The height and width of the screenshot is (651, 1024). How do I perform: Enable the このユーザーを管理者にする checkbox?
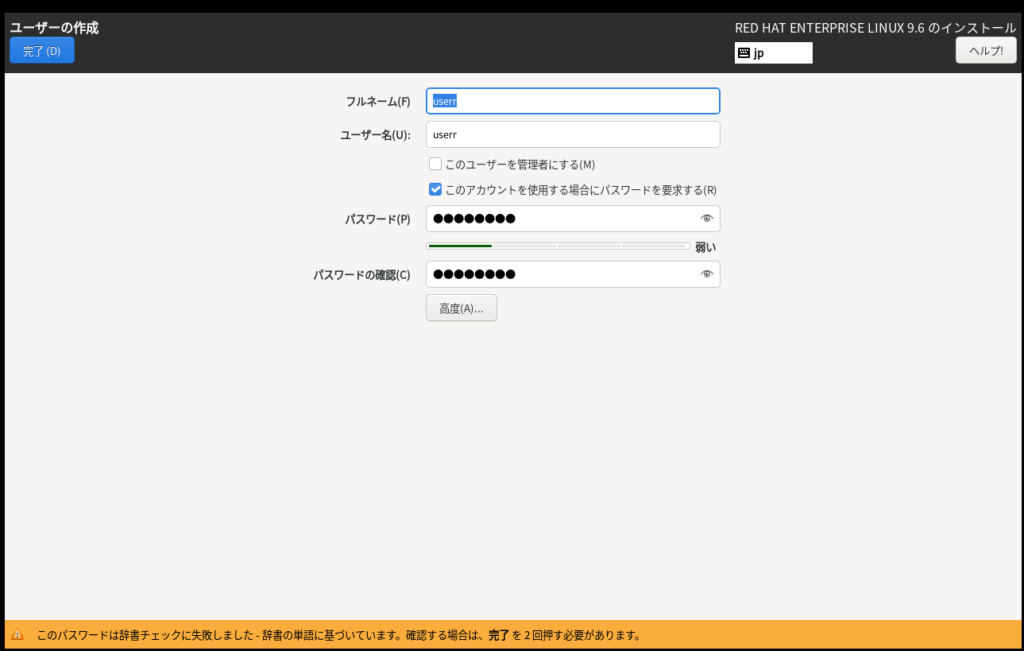tap(435, 164)
